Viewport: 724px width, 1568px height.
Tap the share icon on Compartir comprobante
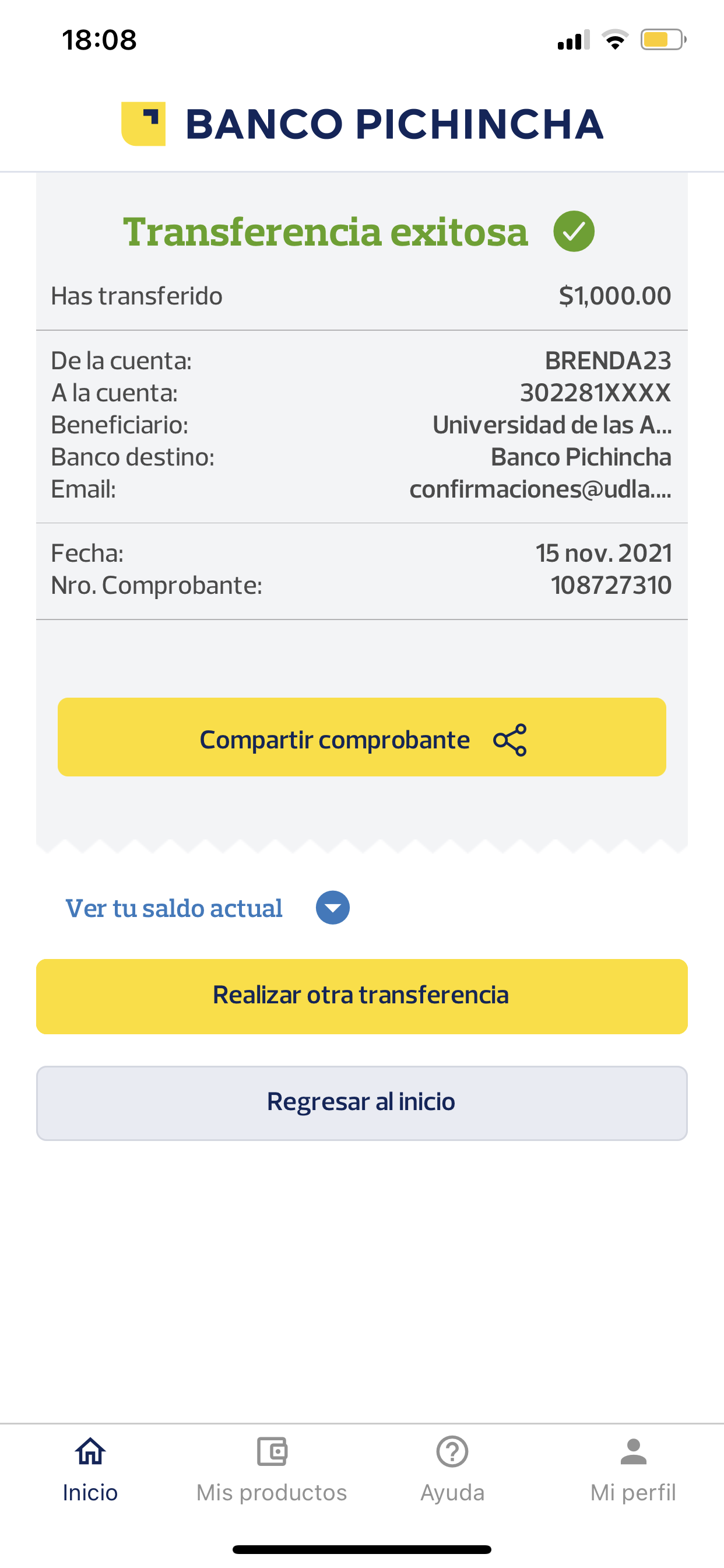510,740
